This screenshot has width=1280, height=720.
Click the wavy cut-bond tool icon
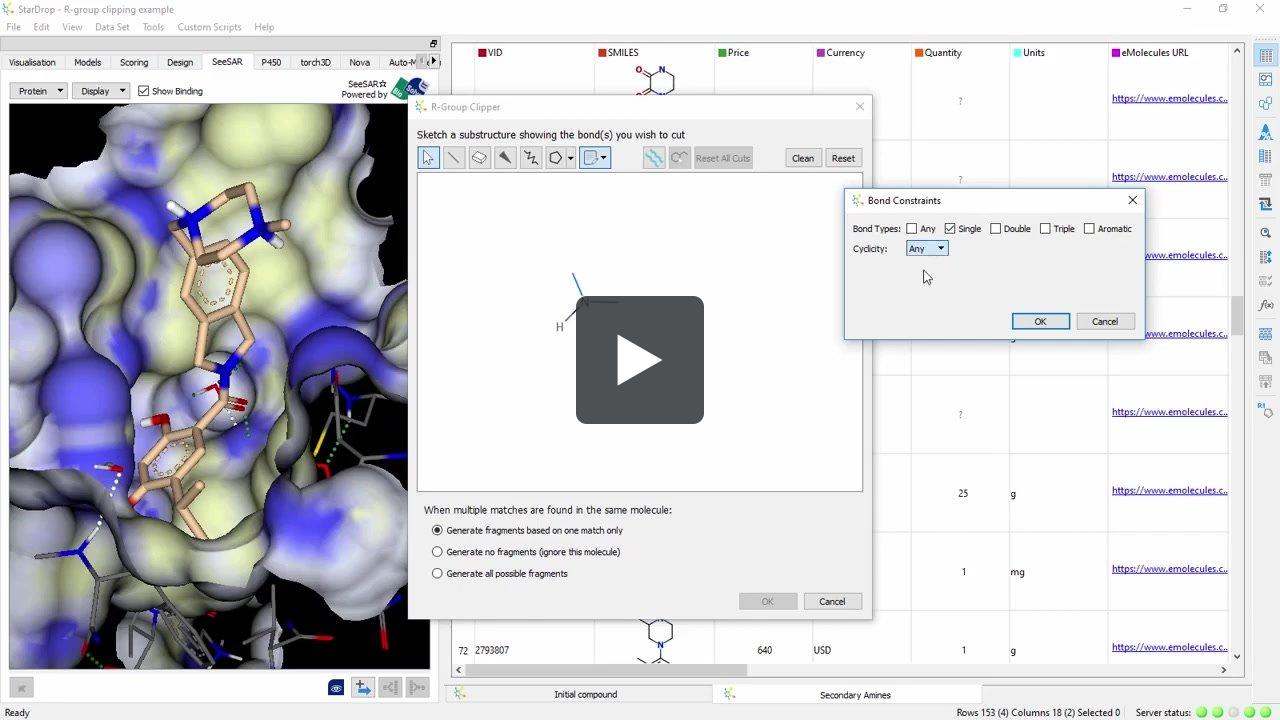click(654, 158)
